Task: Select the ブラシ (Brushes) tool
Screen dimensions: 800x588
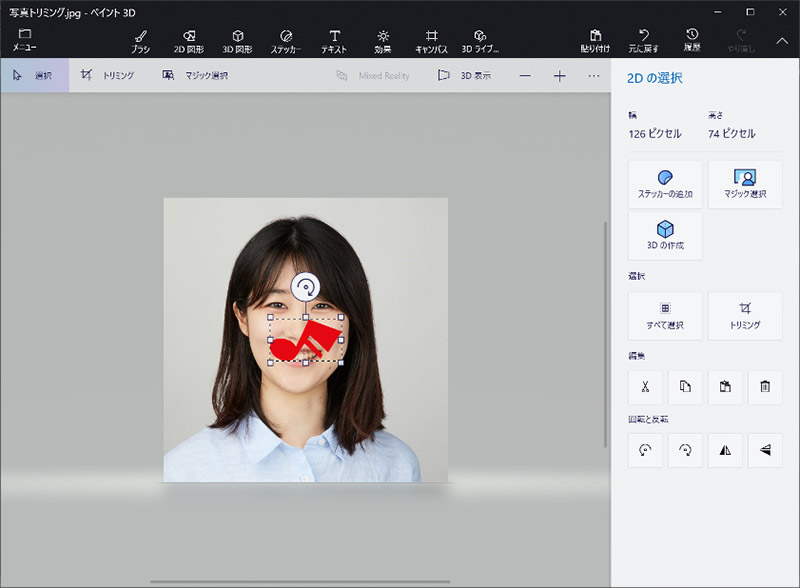Action: [x=140, y=40]
